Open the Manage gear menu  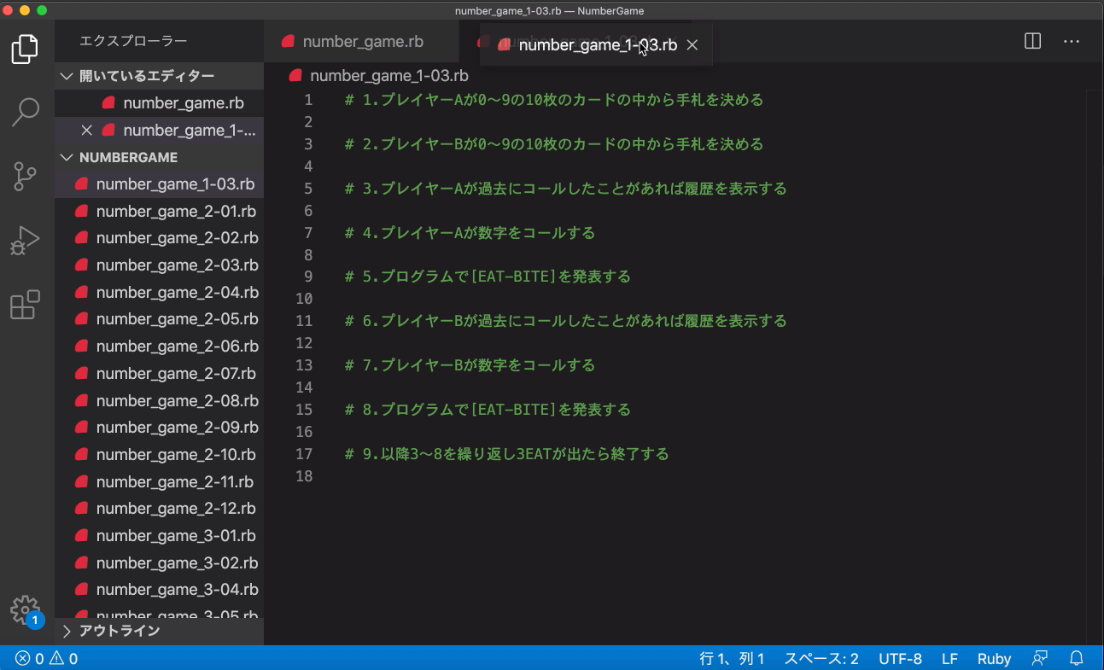pyautogui.click(x=25, y=609)
